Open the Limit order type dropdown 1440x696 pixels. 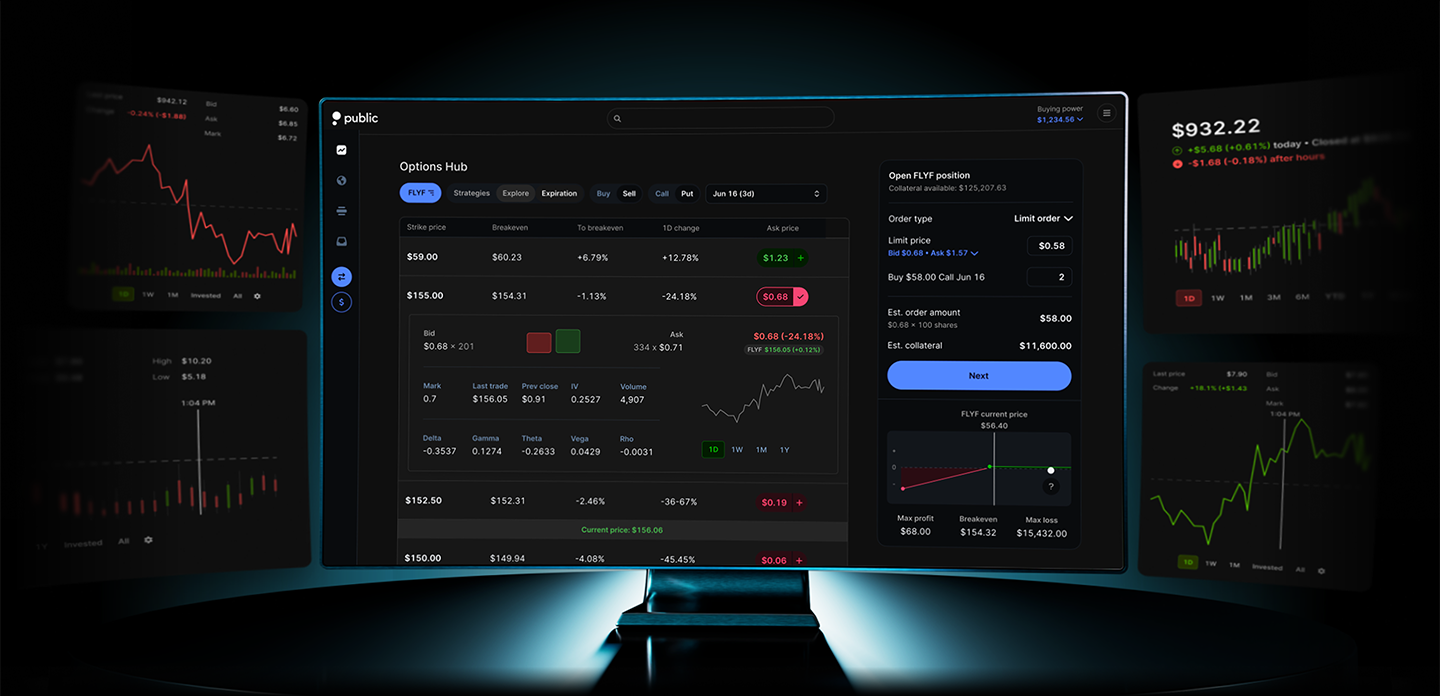click(1043, 219)
